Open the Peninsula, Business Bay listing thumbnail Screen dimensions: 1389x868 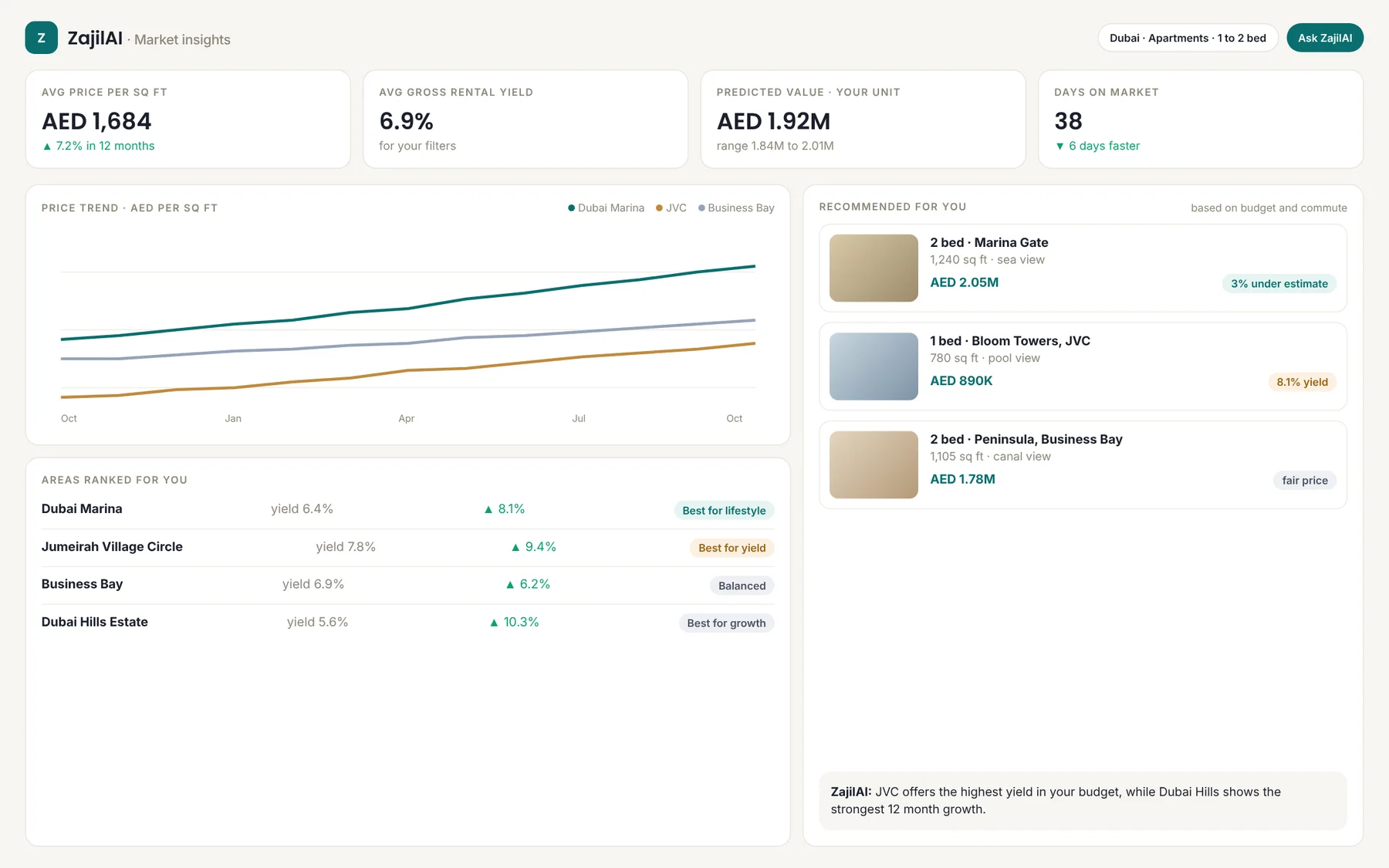pyautogui.click(x=874, y=464)
